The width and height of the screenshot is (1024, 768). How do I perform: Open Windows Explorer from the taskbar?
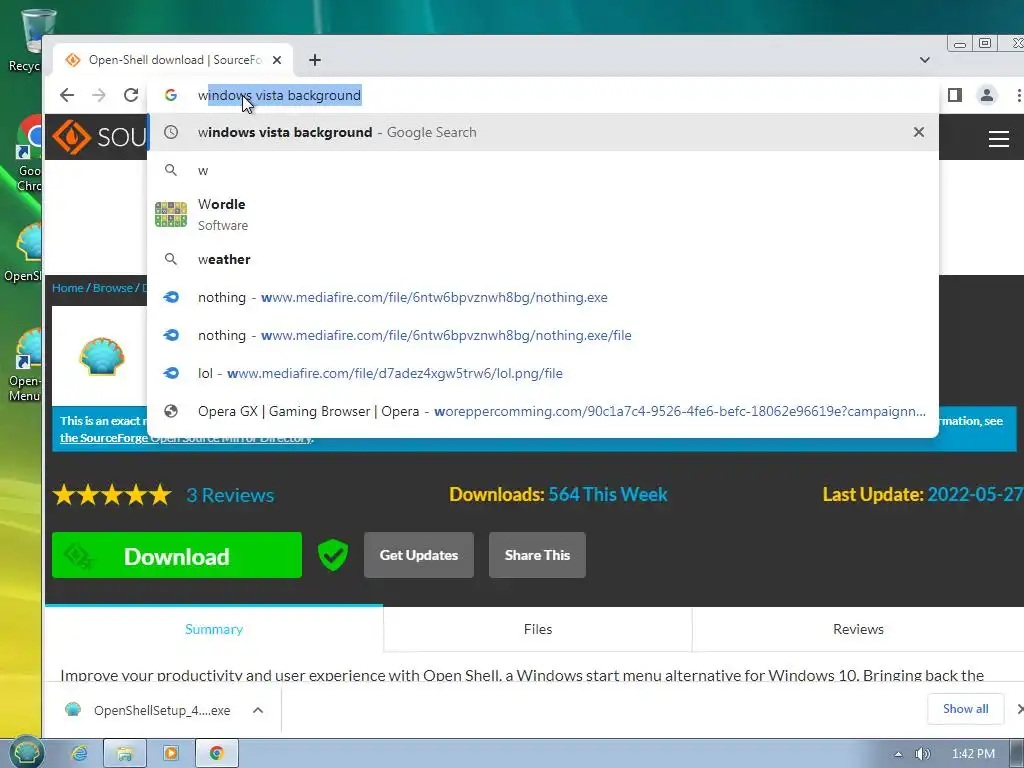pos(125,754)
